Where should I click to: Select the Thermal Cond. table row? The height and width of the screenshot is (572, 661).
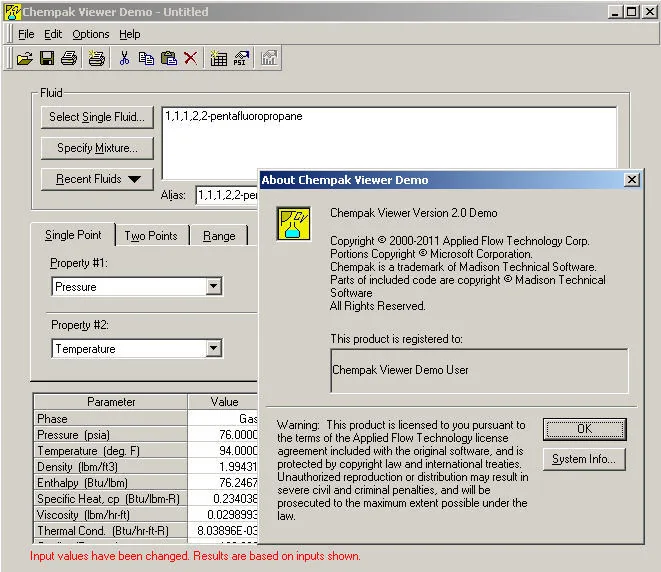coord(145,531)
